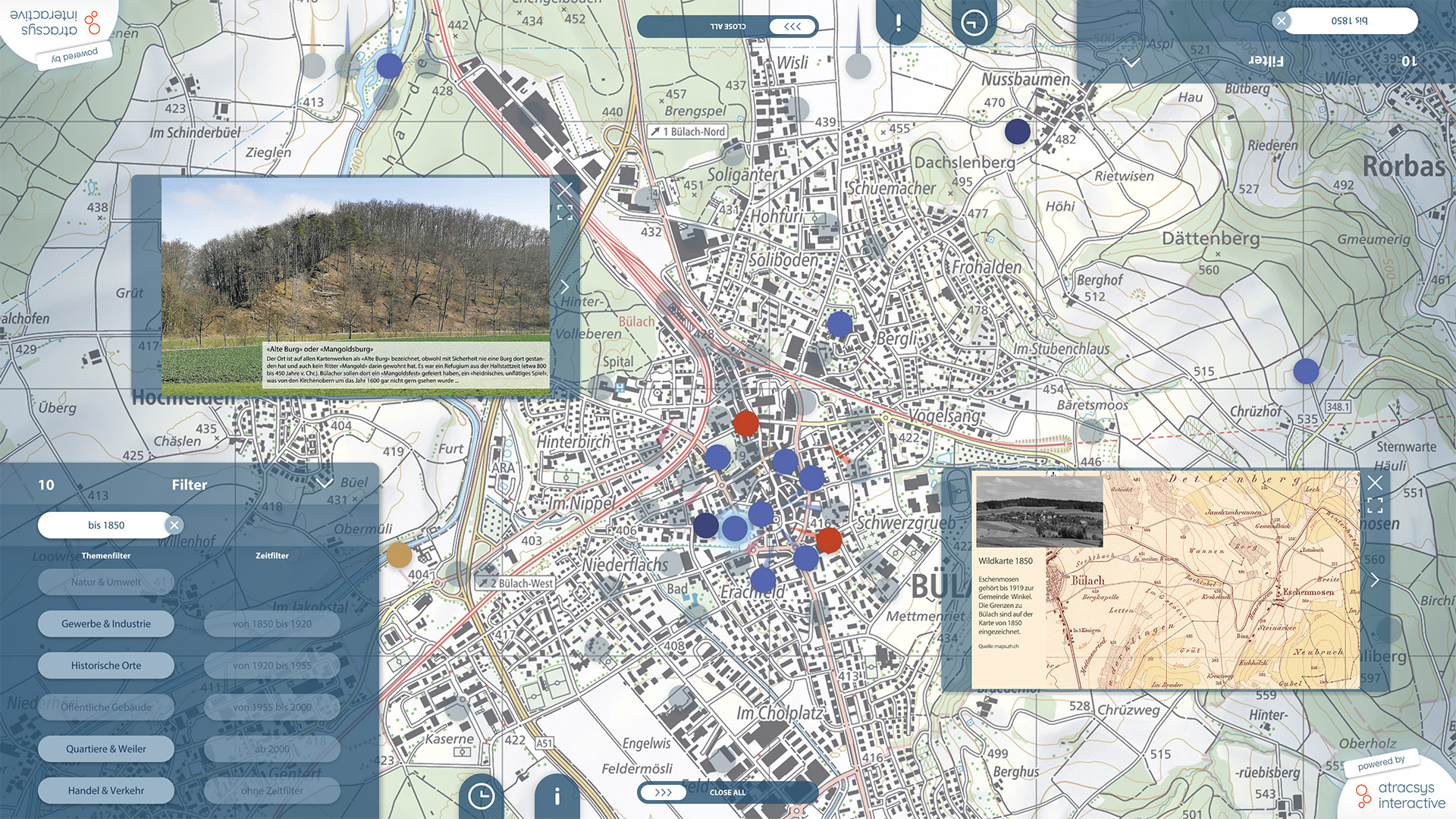This screenshot has height=819, width=1456.
Task: Enable the 'von 1955 bis 2000' time filter
Action: 272,707
